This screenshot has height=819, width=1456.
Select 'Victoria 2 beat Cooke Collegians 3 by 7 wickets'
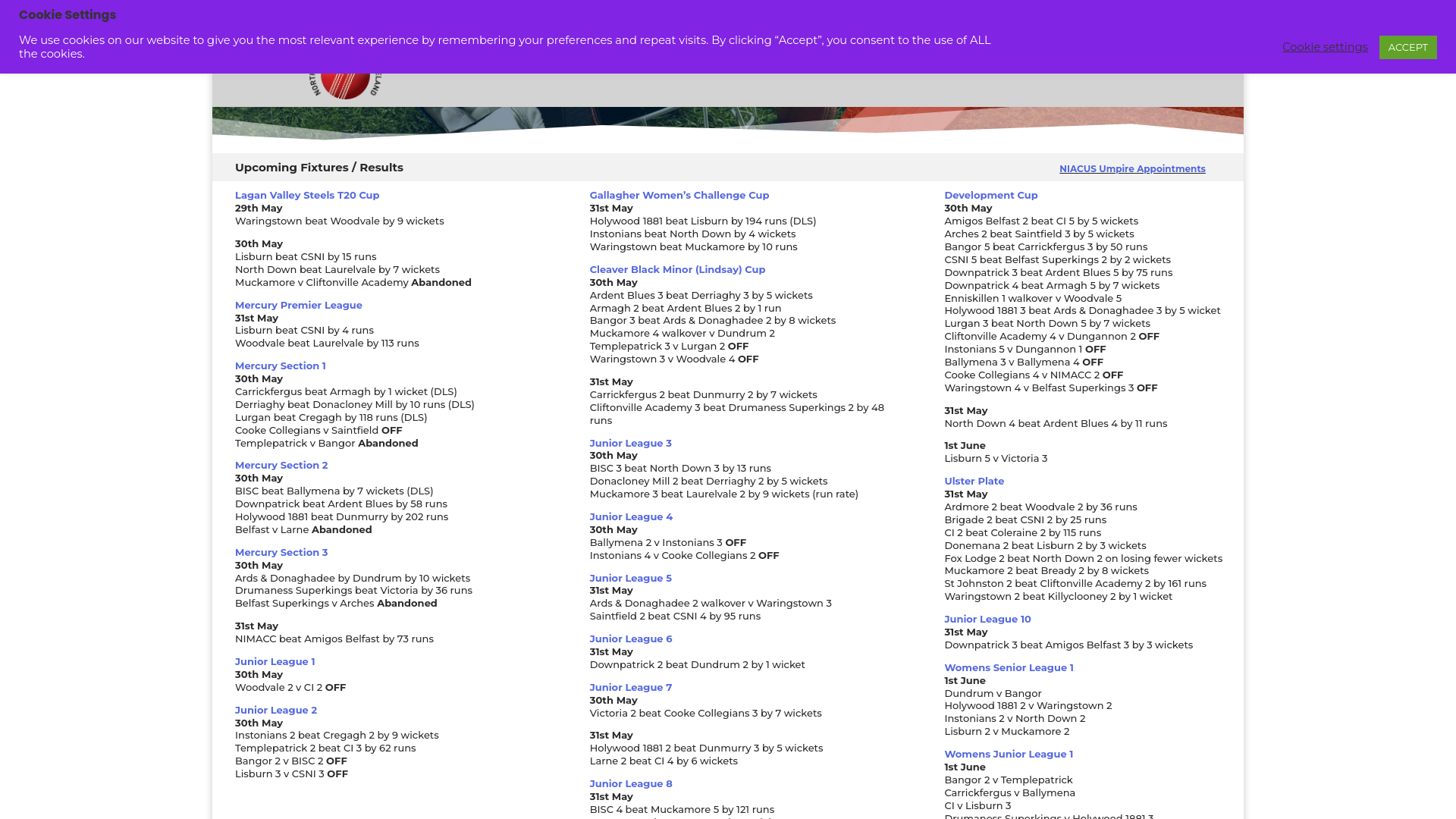click(x=706, y=714)
